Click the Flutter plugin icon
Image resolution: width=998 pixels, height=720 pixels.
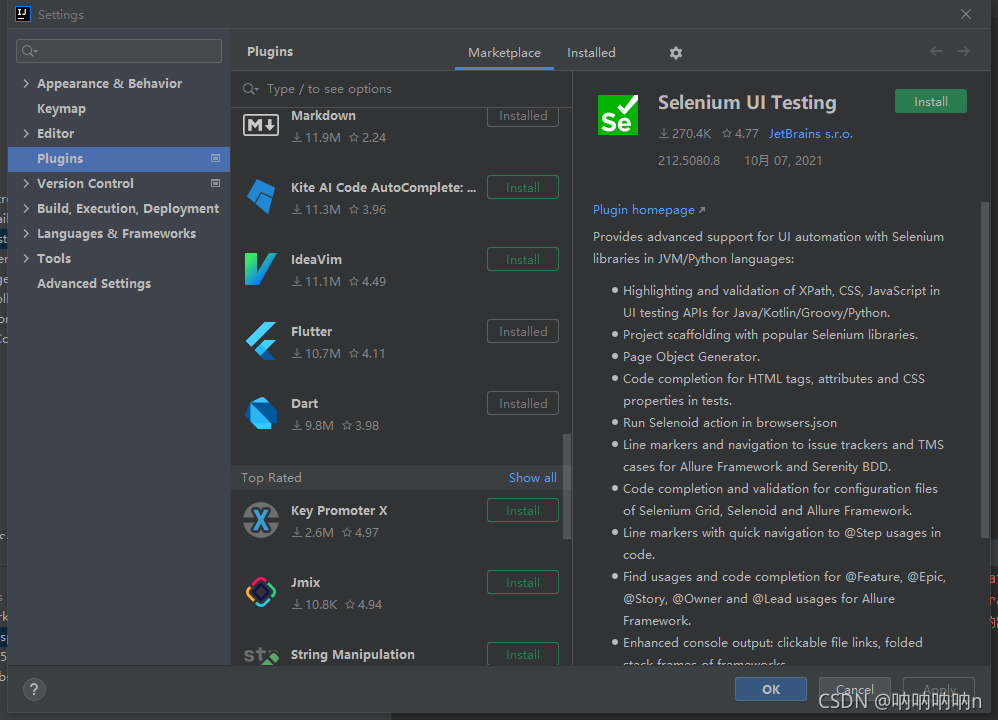click(261, 341)
